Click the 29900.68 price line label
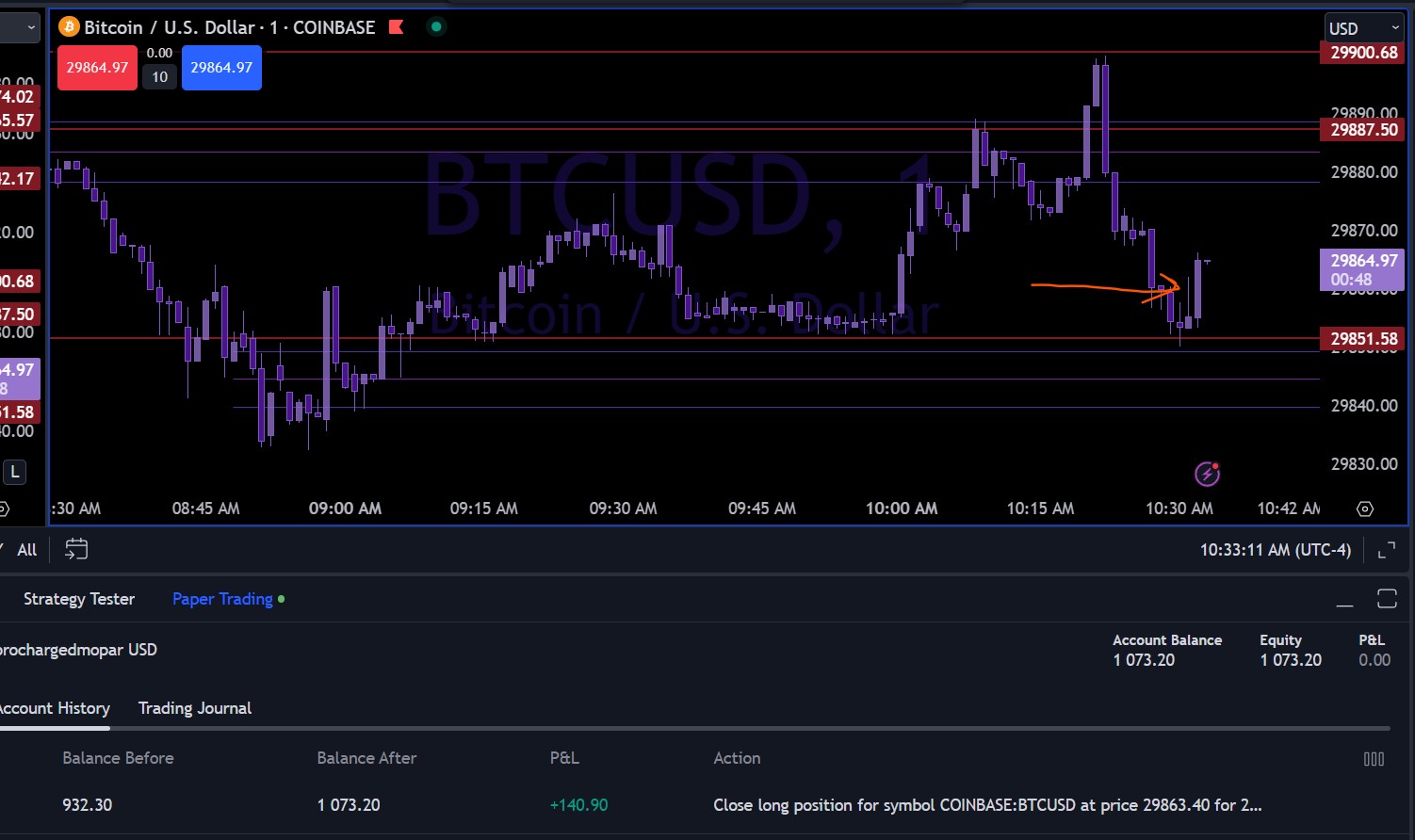Screen dimensions: 1415x840 (x=1364, y=53)
